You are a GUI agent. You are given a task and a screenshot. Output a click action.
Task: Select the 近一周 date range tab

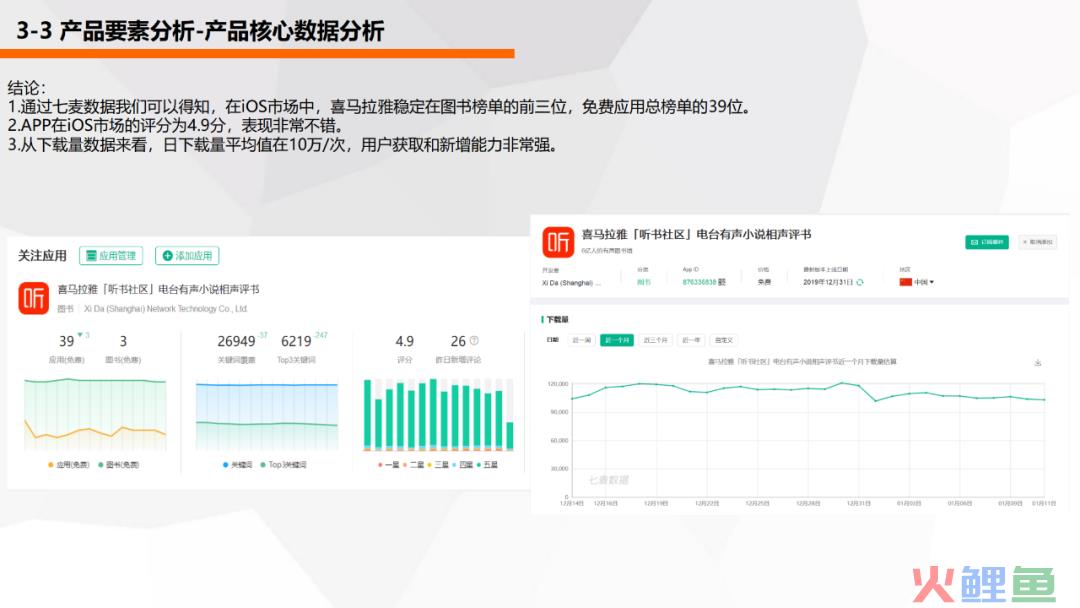click(581, 340)
